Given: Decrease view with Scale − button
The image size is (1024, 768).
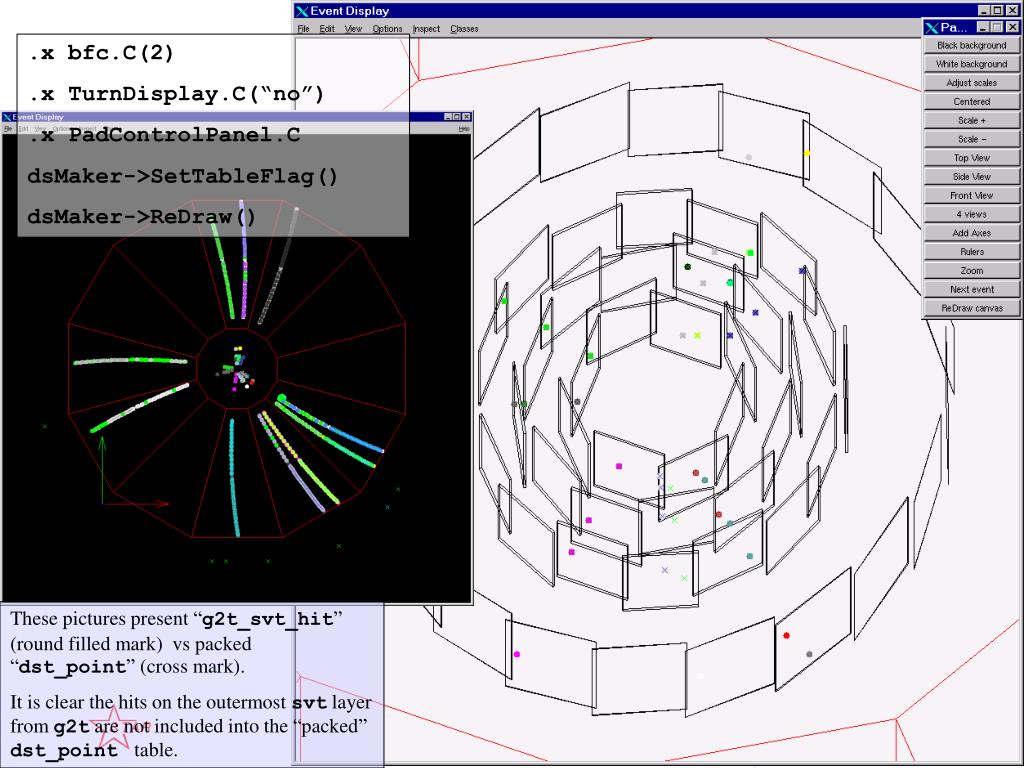Looking at the screenshot, I should 971,139.
